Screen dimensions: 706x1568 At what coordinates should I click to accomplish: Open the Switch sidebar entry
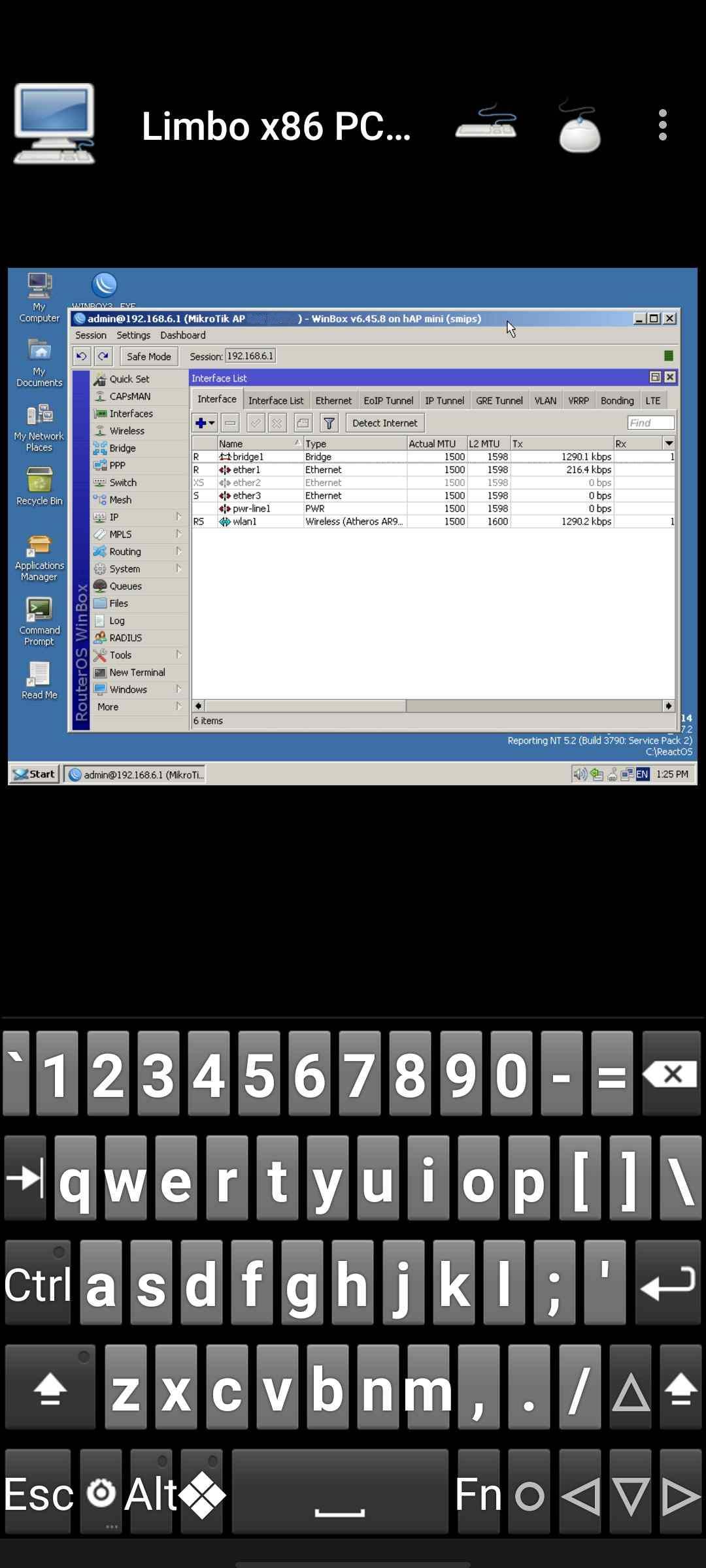tap(123, 483)
